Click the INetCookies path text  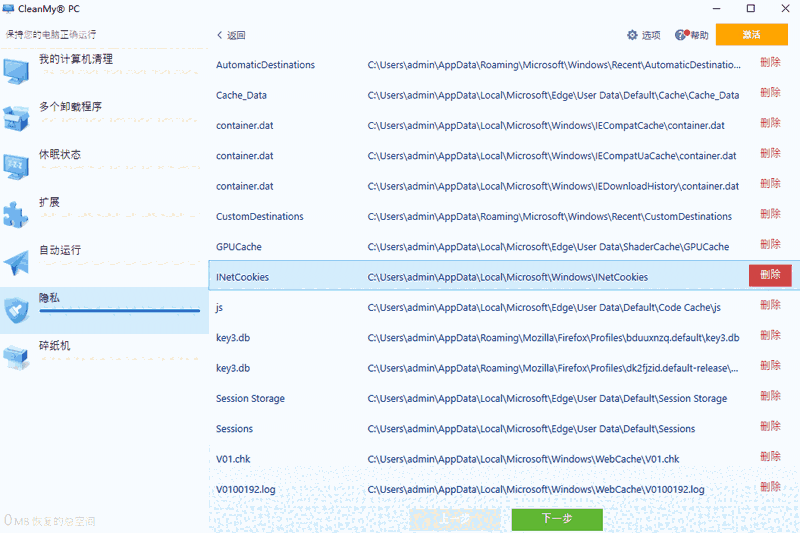click(508, 277)
